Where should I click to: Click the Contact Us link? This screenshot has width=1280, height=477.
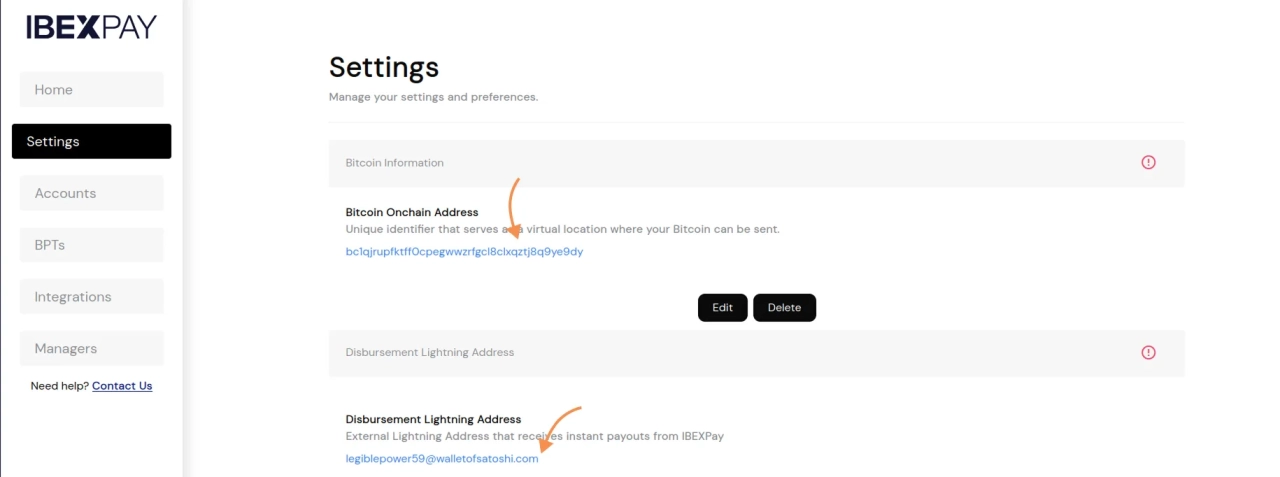click(x=122, y=386)
